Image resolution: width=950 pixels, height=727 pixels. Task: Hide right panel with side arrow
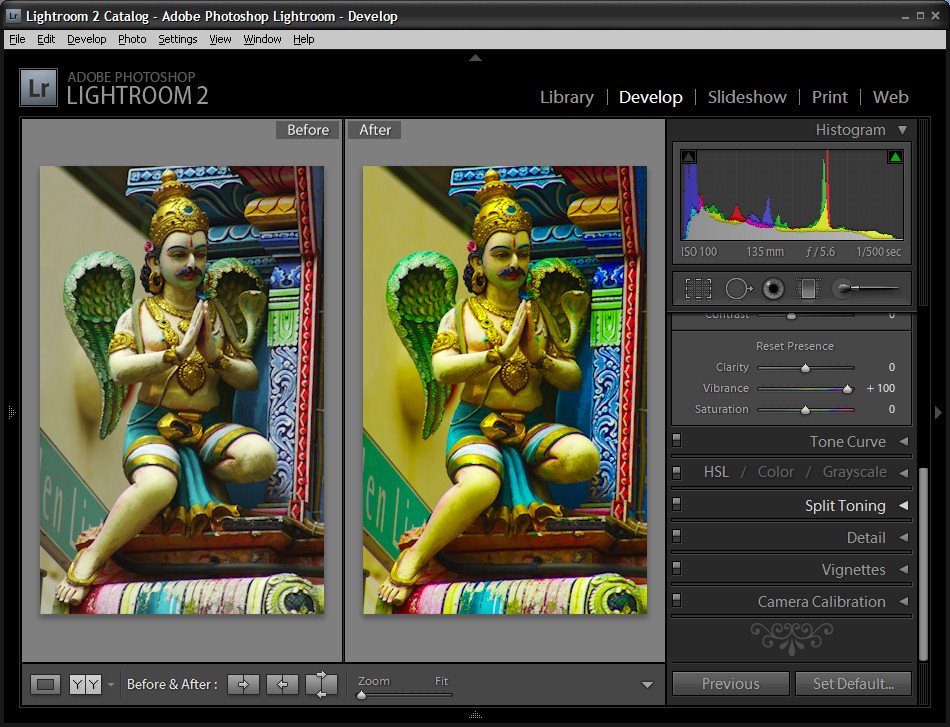pyautogui.click(x=938, y=412)
